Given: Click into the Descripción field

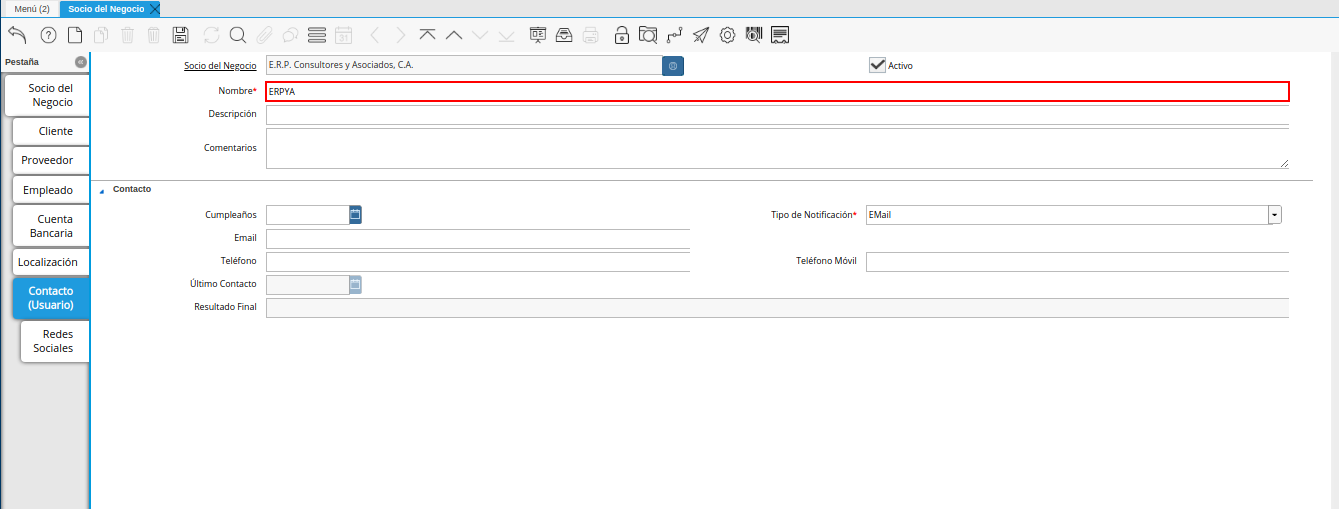Looking at the screenshot, I should (x=777, y=114).
